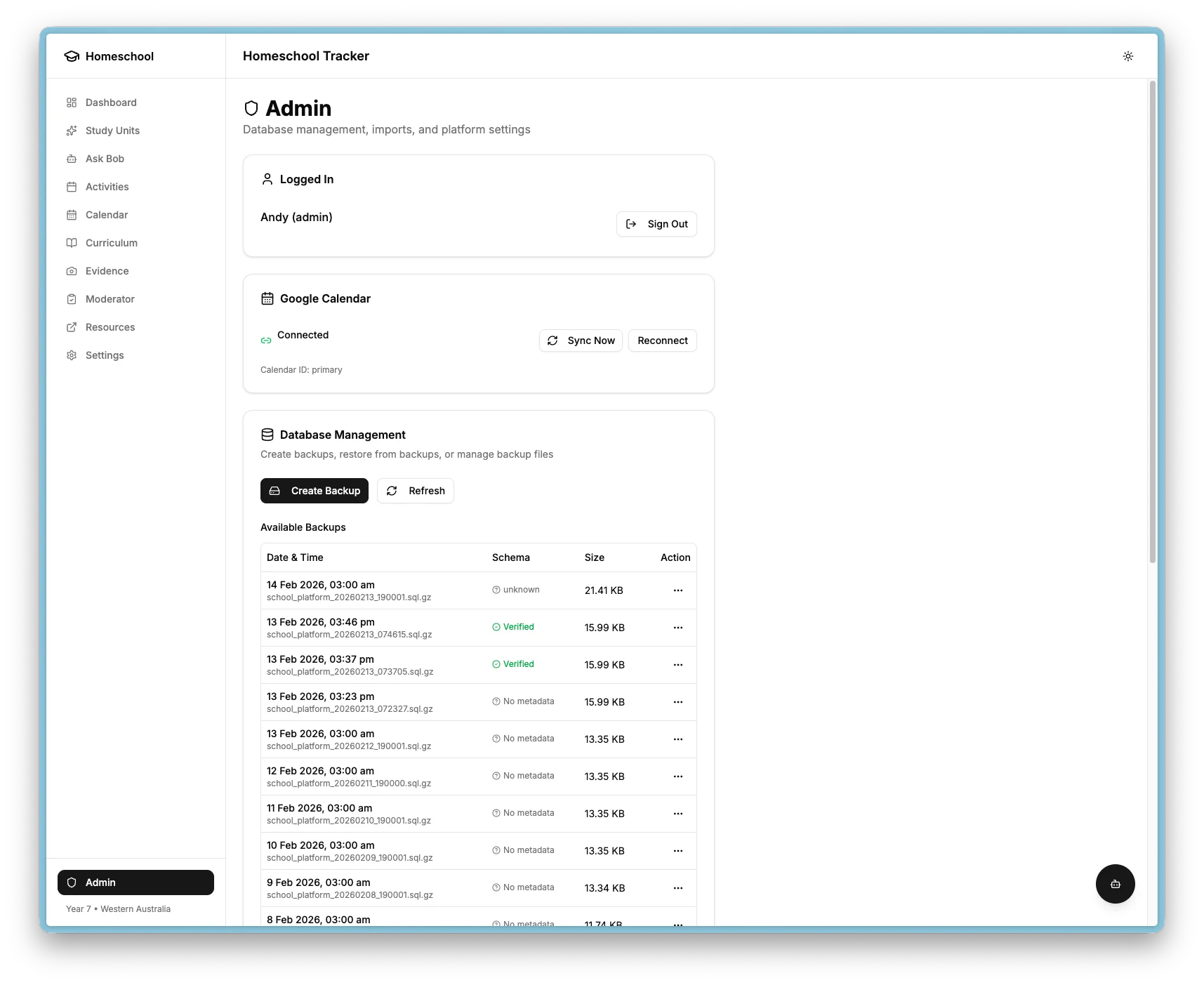The width and height of the screenshot is (1204, 985).
Task: Open Dashboard using its grid icon
Action: pyautogui.click(x=72, y=103)
